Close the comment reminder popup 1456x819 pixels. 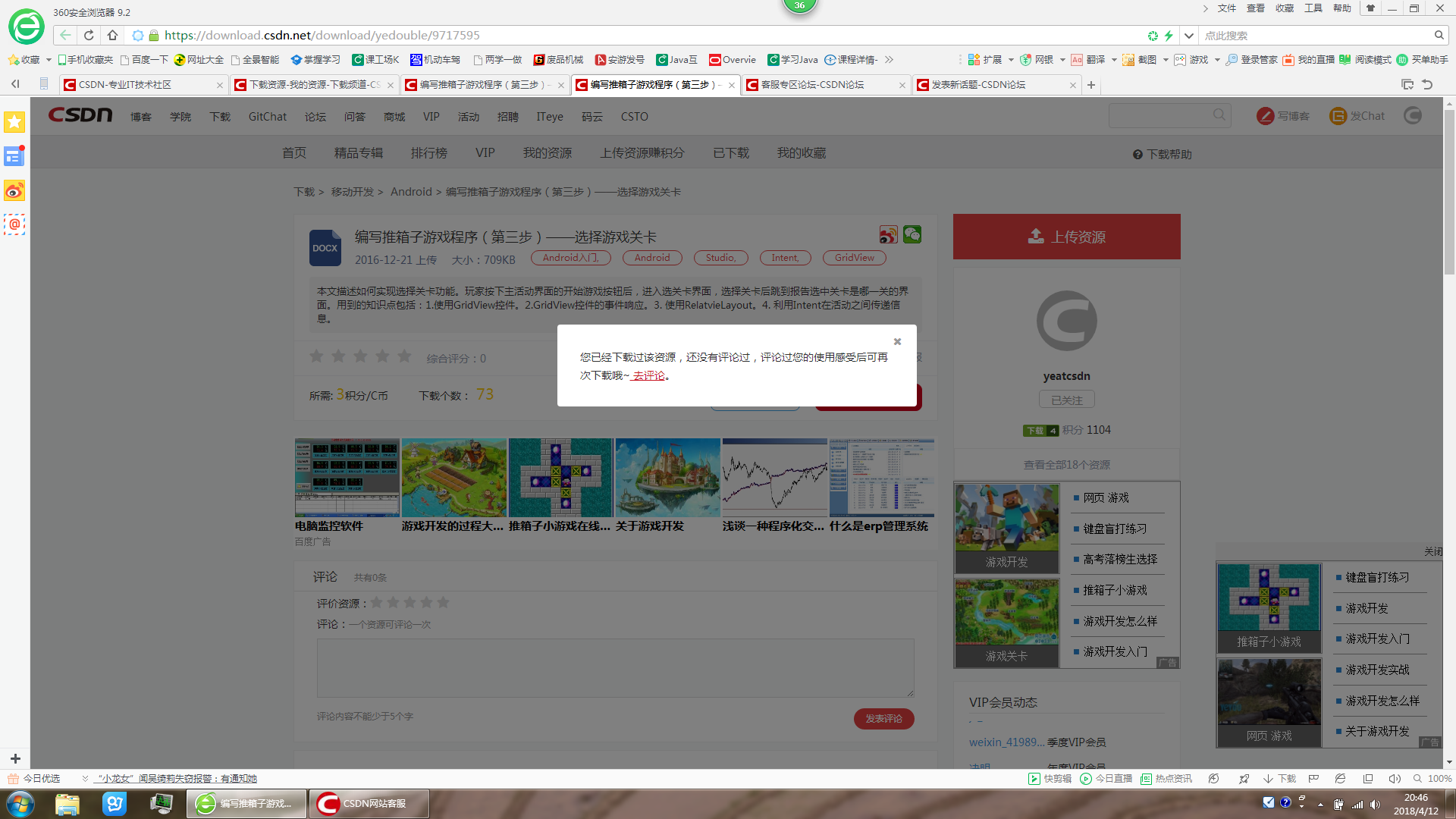click(897, 341)
